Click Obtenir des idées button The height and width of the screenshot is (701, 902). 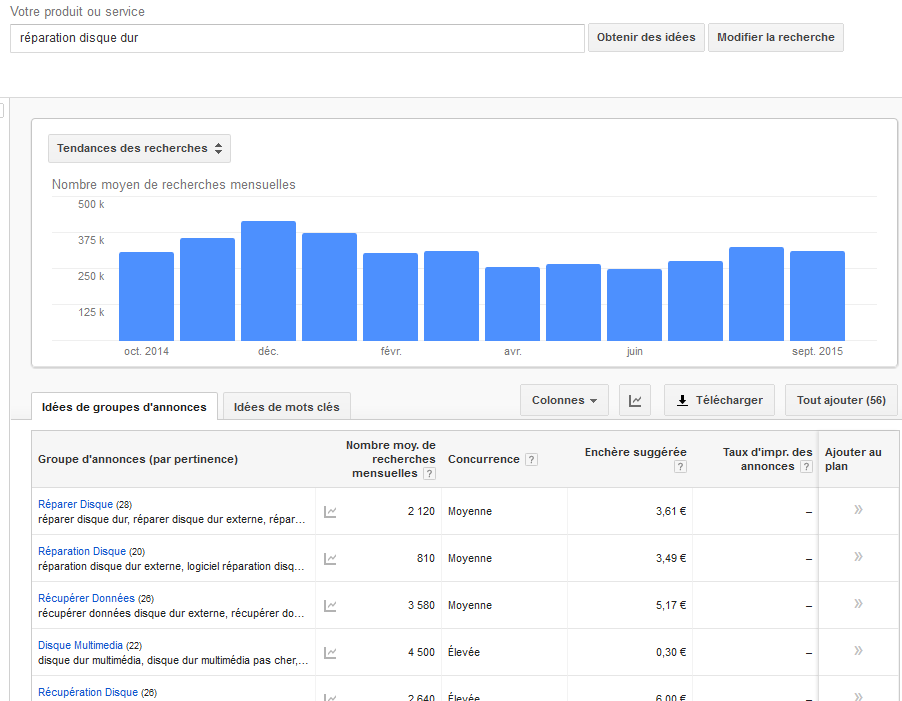[646, 38]
